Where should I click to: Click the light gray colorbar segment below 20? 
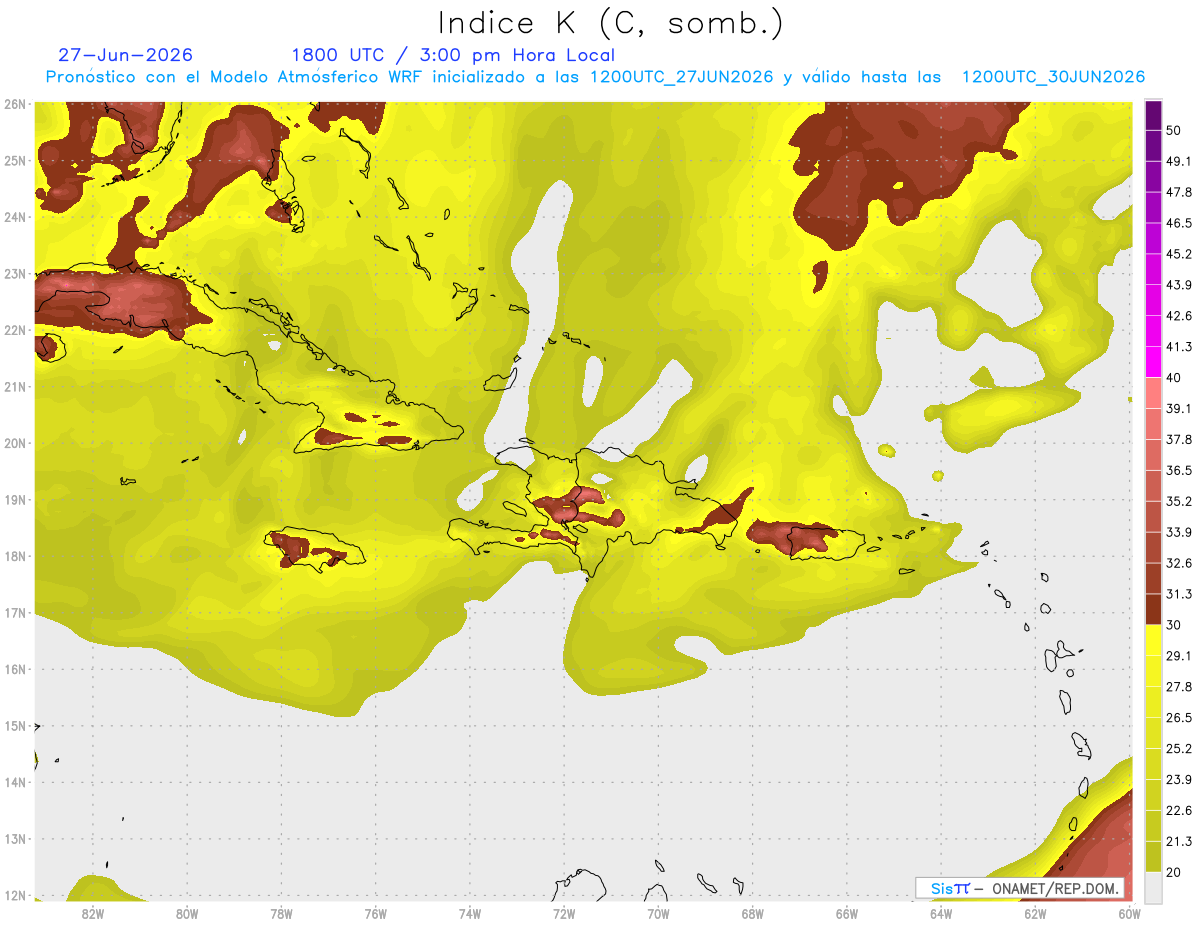click(1153, 886)
